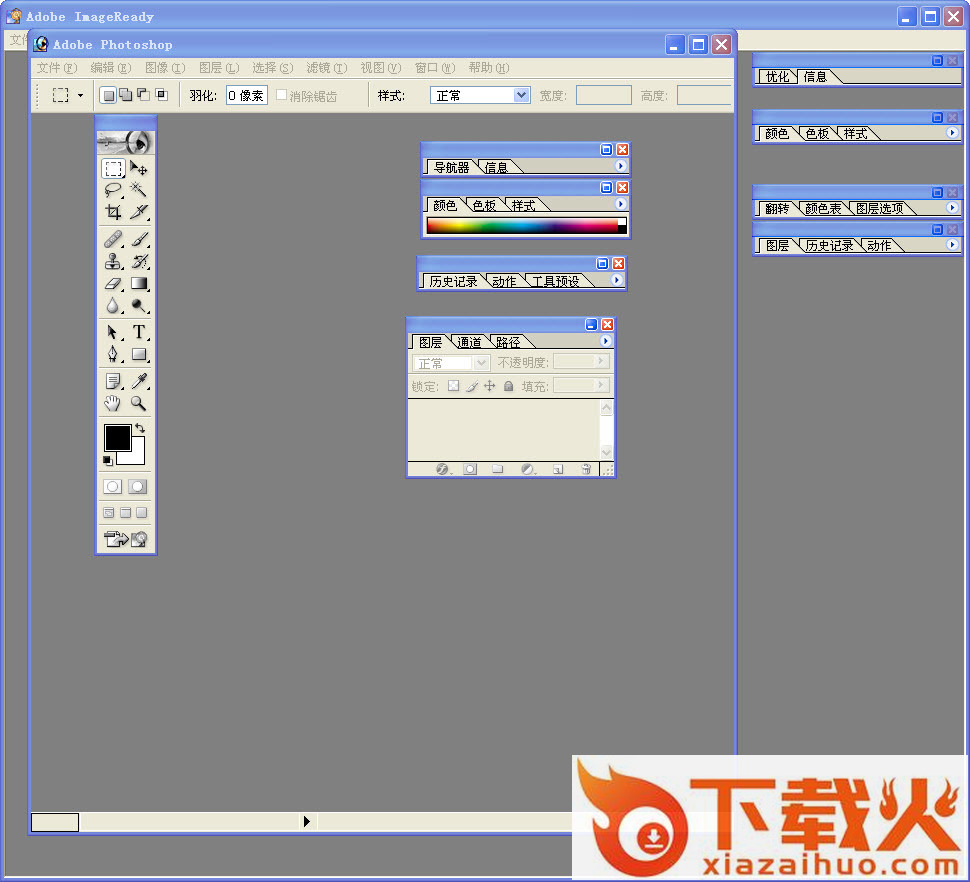
Task: Select the History Brush tool
Action: tap(139, 261)
